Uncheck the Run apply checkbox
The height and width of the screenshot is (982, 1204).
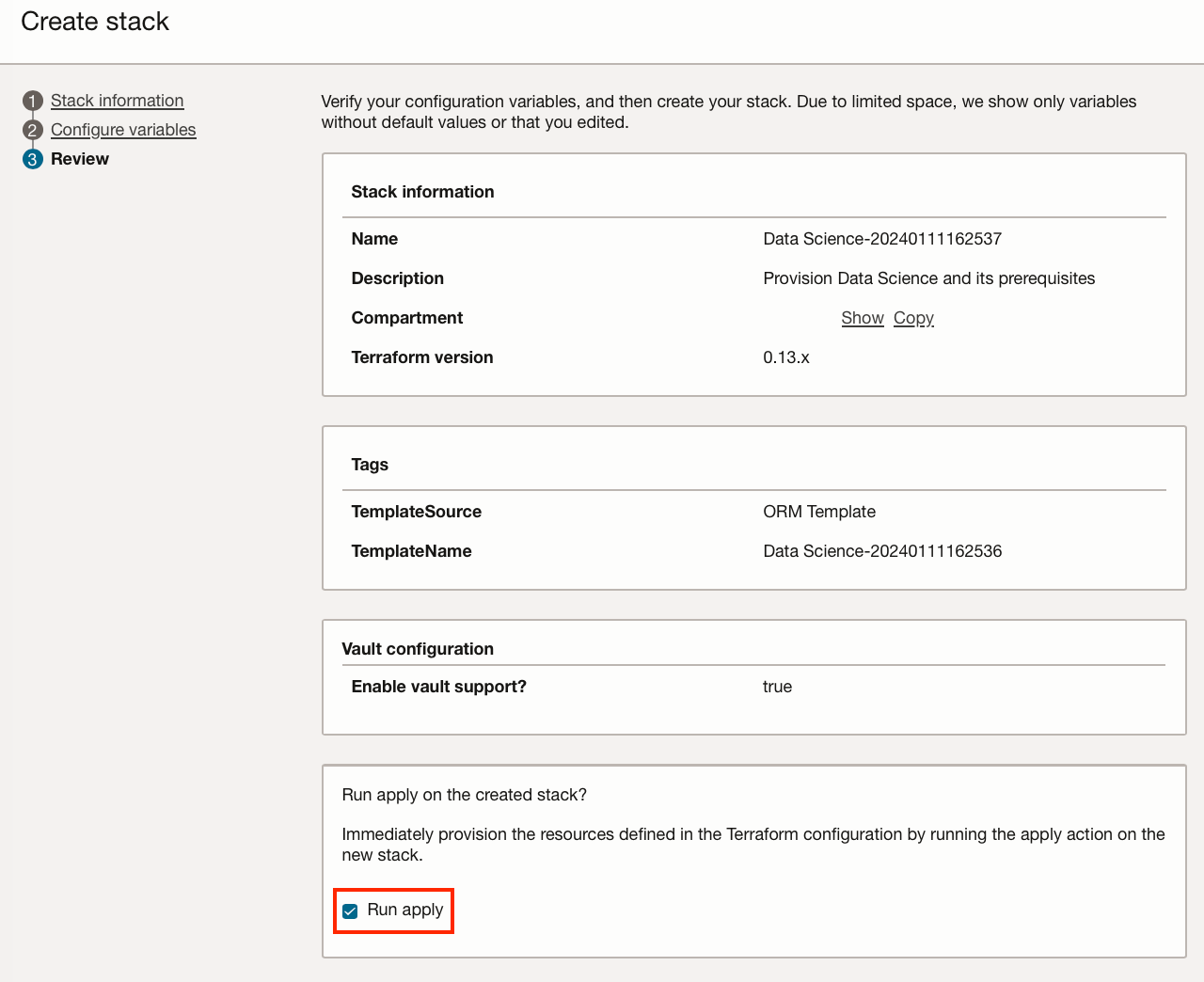(x=350, y=911)
